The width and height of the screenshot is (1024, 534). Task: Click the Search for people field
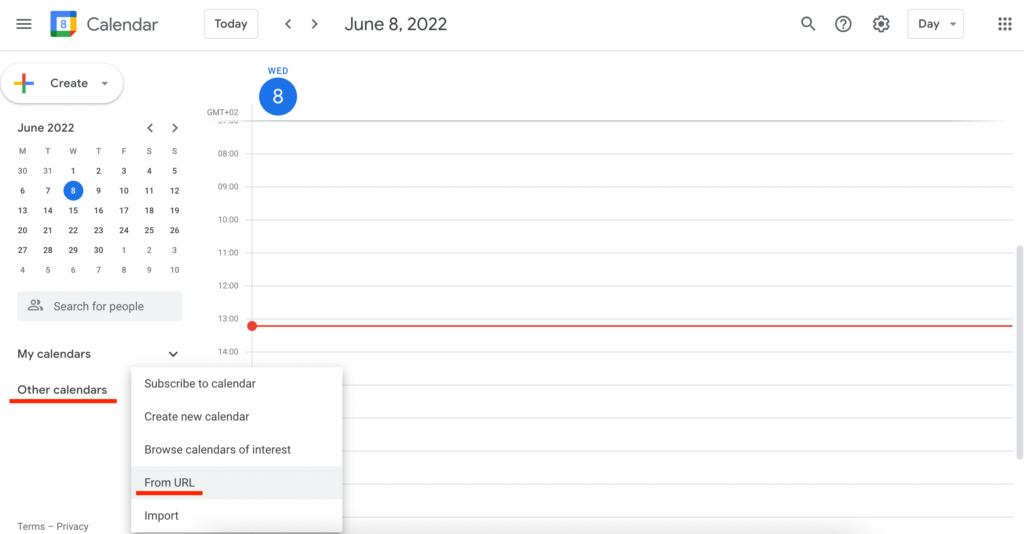coord(99,306)
